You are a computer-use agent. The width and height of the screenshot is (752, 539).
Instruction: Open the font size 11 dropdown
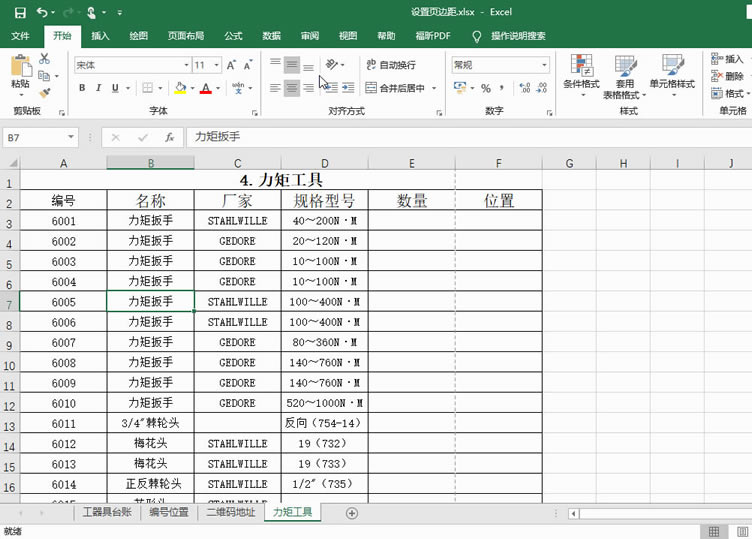(217, 65)
